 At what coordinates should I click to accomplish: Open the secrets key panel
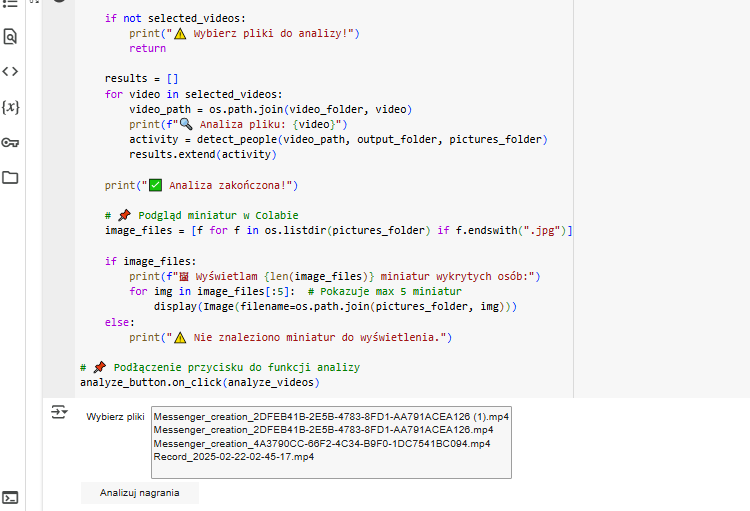[10, 142]
